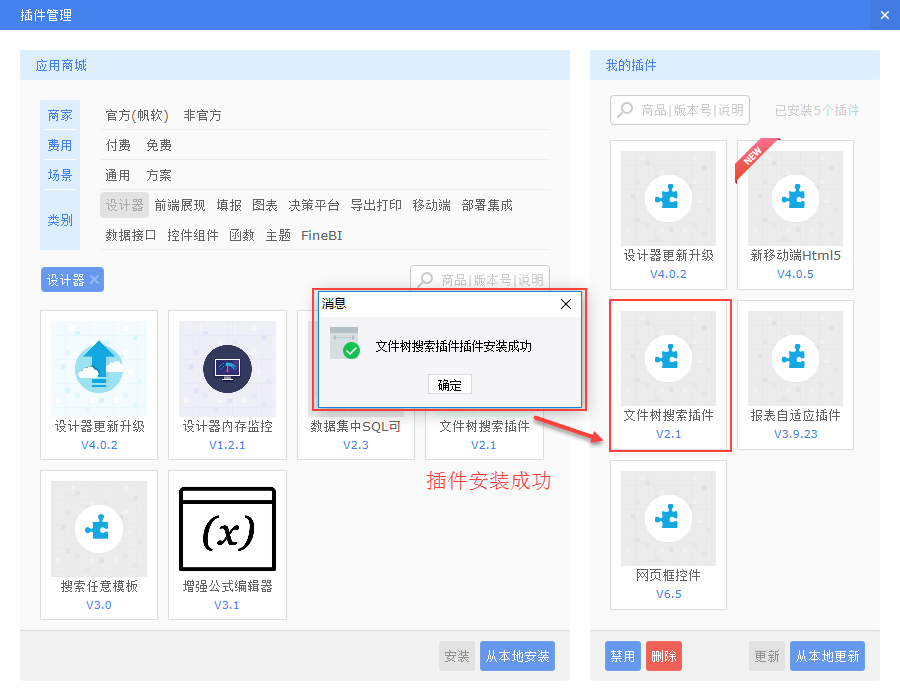Select 设计器更新升级 icon in 我的插件

(x=668, y=199)
